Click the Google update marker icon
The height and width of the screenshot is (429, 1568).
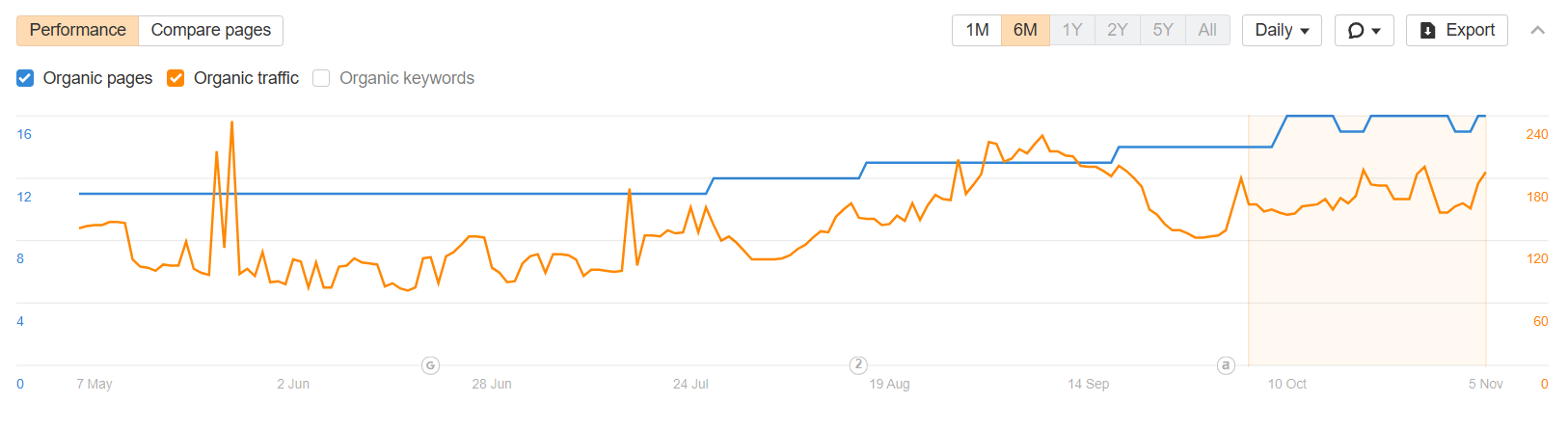tap(431, 365)
